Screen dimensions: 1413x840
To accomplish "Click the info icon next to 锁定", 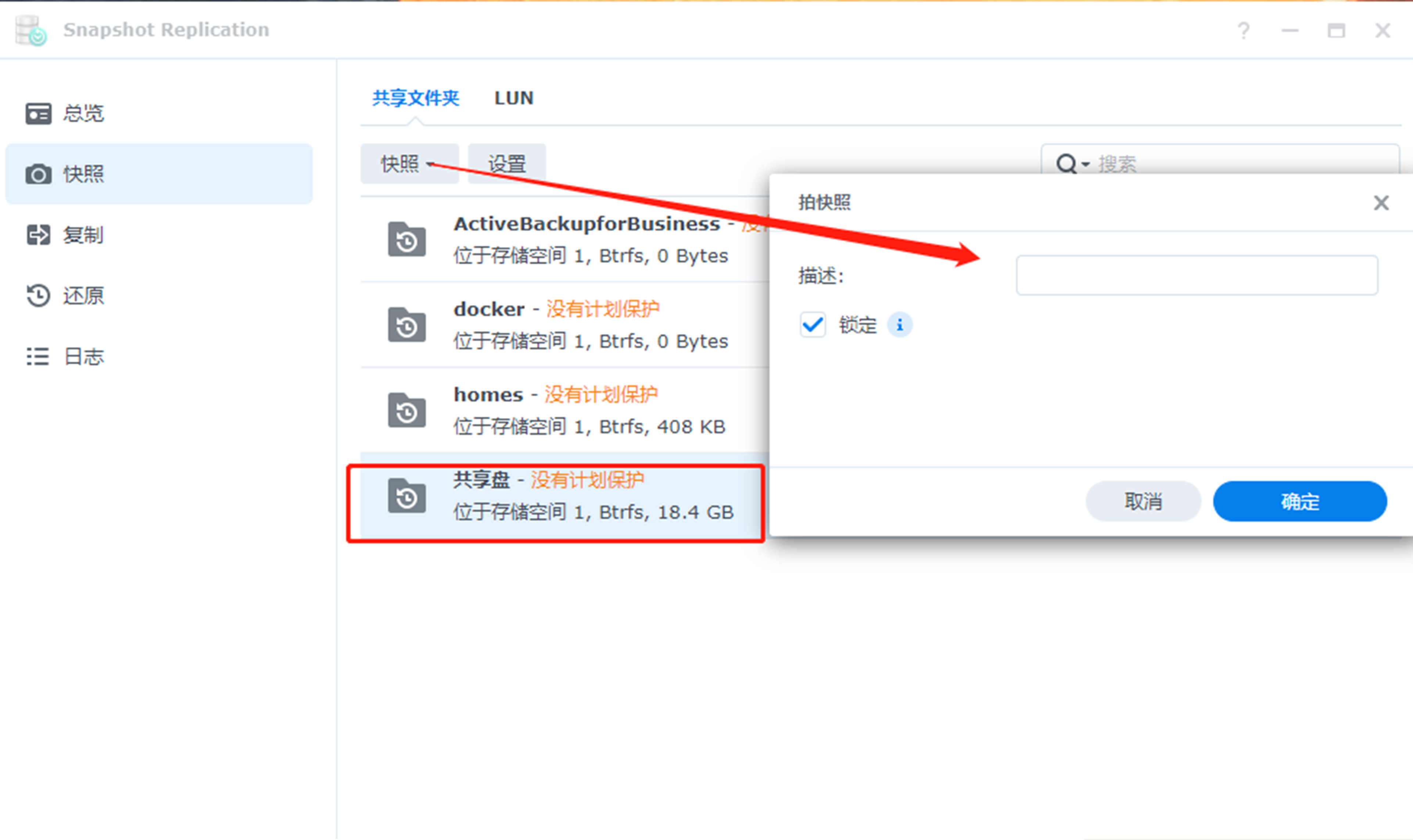I will [900, 324].
